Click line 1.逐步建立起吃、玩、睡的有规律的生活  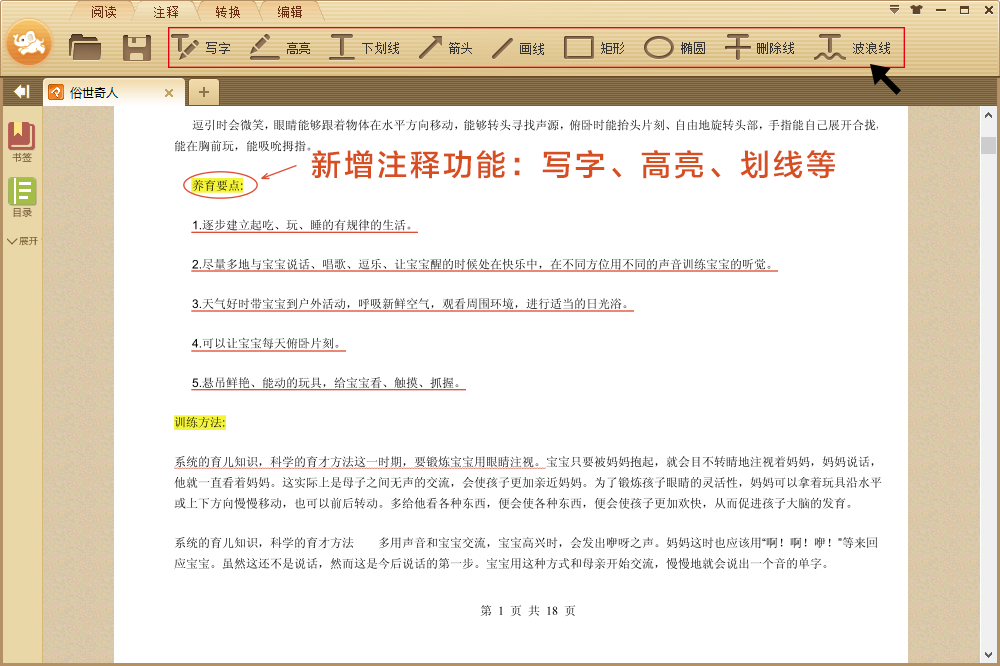[304, 225]
